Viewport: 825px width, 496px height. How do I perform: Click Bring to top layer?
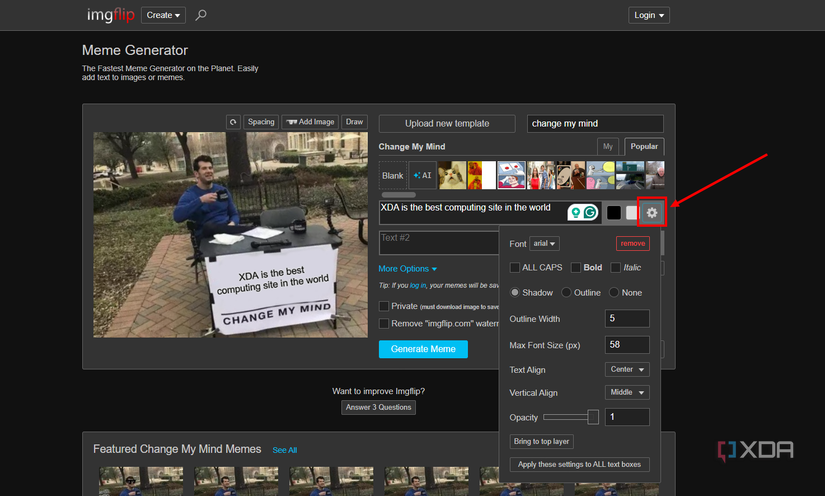541,441
